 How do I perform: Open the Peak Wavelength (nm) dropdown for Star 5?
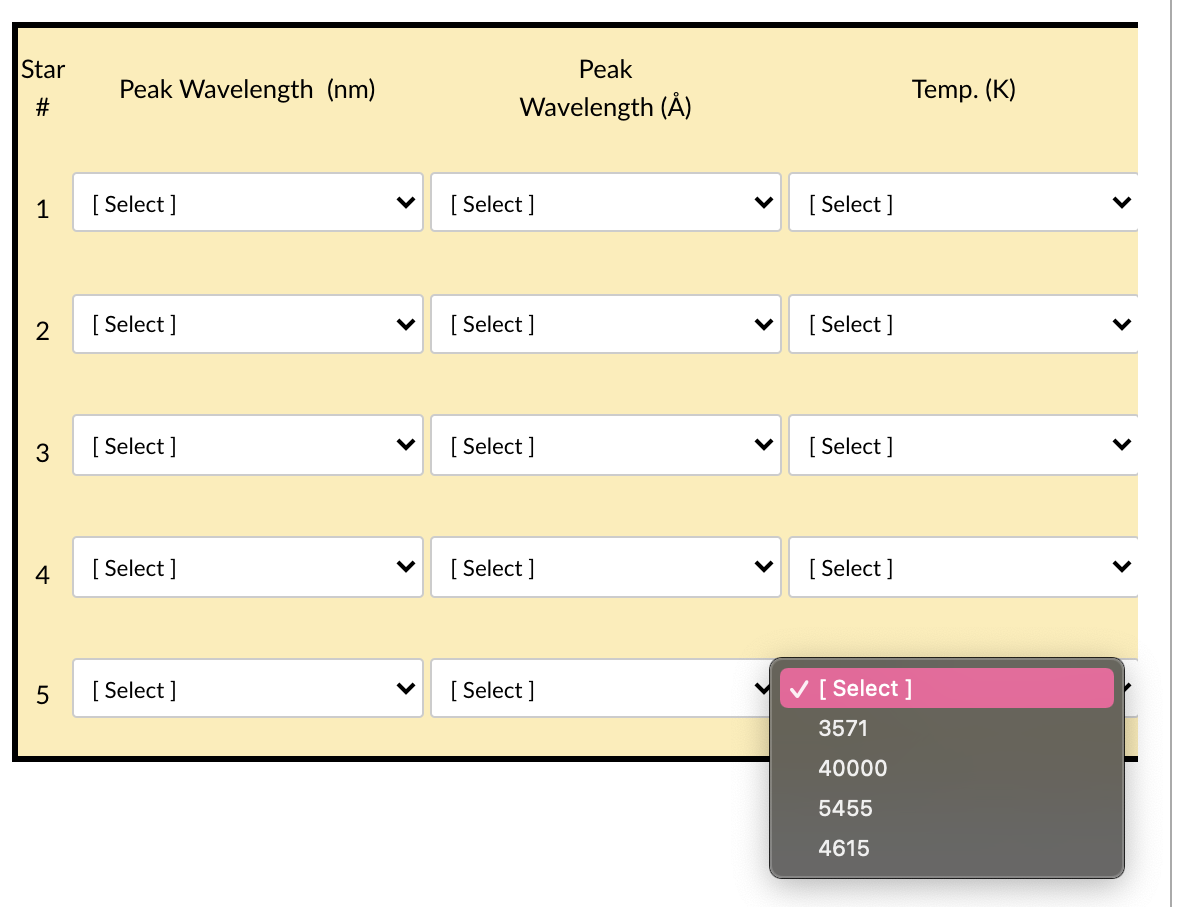coord(247,689)
